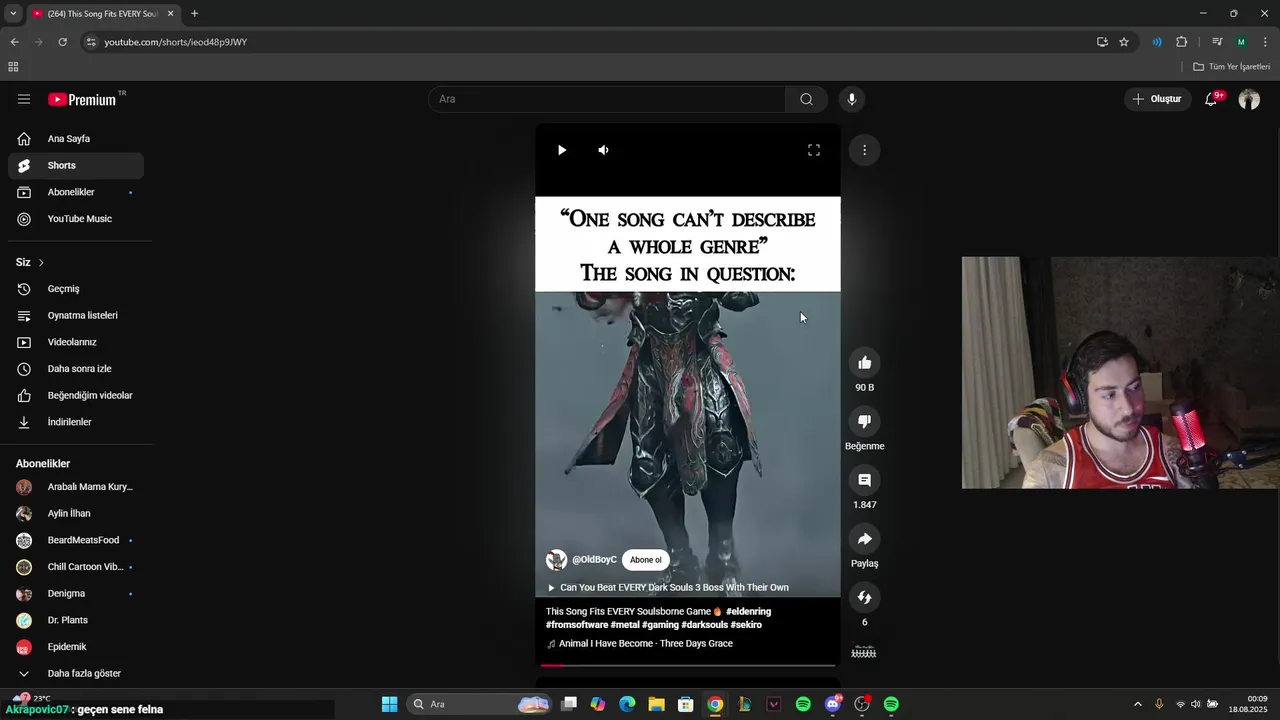Open the Chrome tab search dropdown arrow

[x=13, y=13]
